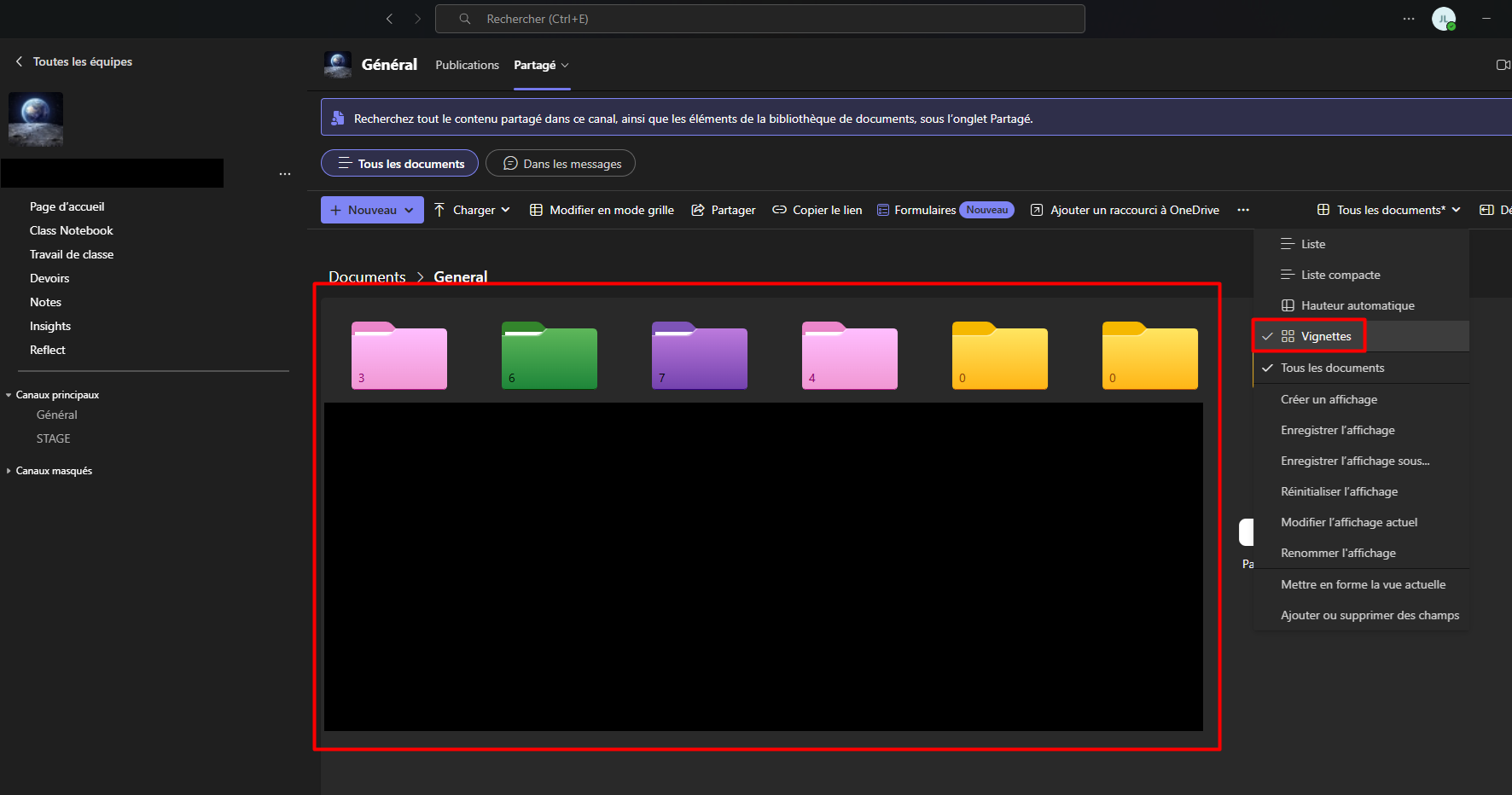
Task: Open the purple folder with 7 items
Action: (700, 356)
